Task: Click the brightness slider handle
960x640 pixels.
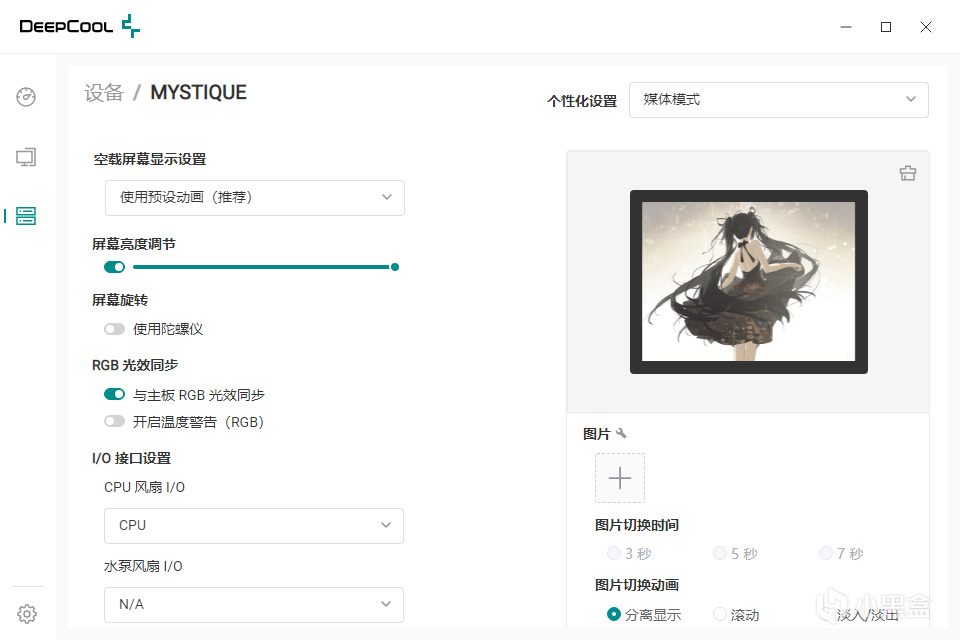Action: (395, 267)
